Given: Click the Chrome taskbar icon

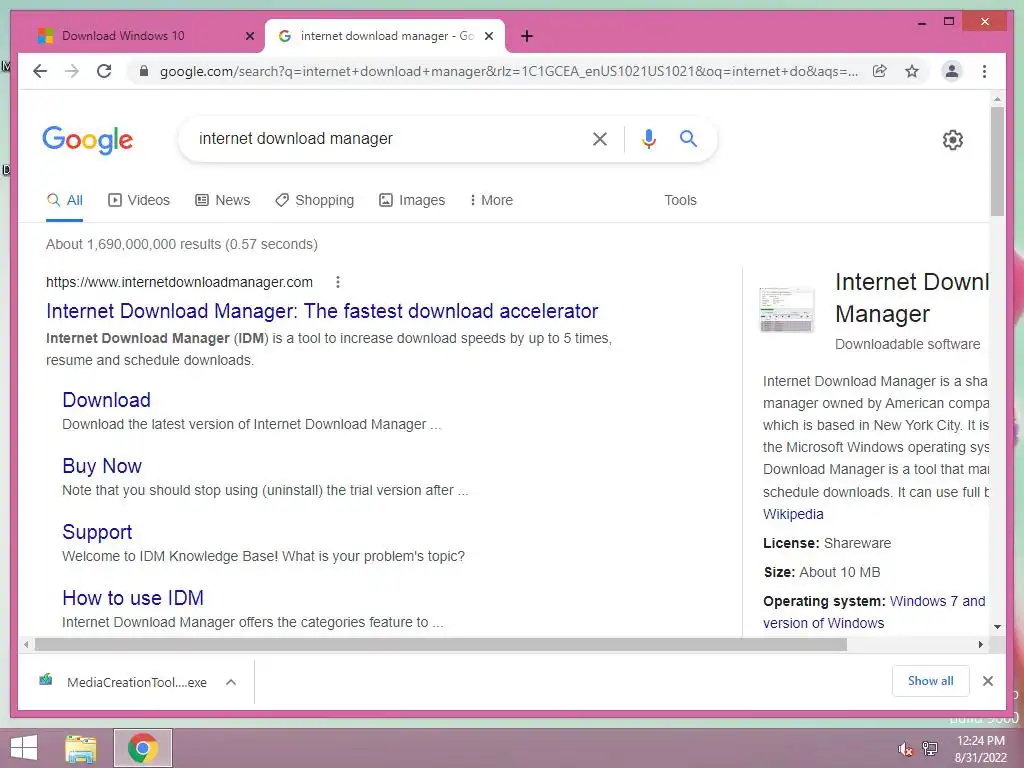Looking at the screenshot, I should pyautogui.click(x=143, y=748).
